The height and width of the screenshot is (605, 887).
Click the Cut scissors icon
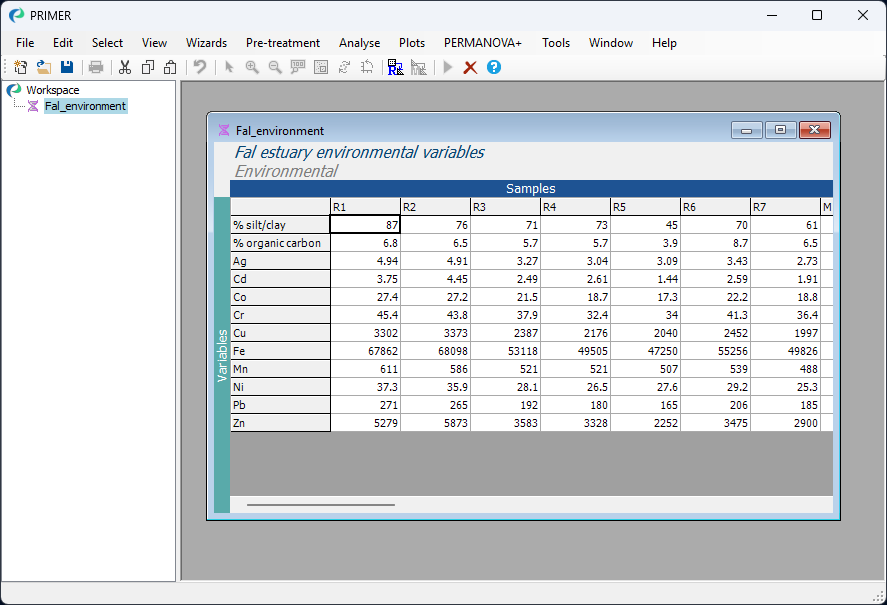coord(125,67)
